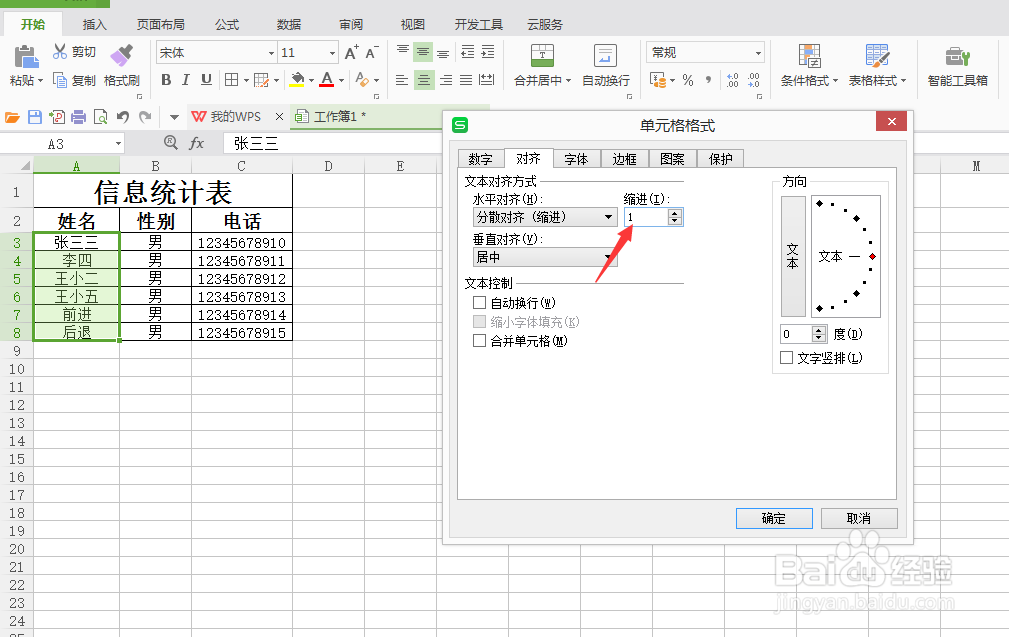Switch to the 公式 ribbon tab

tap(227, 24)
